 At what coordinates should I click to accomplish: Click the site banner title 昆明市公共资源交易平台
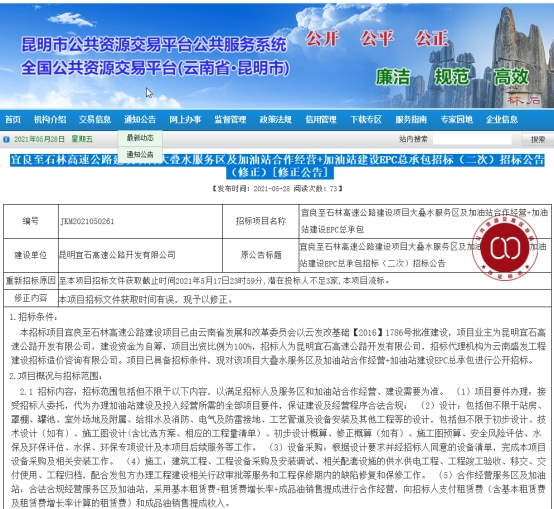(154, 45)
